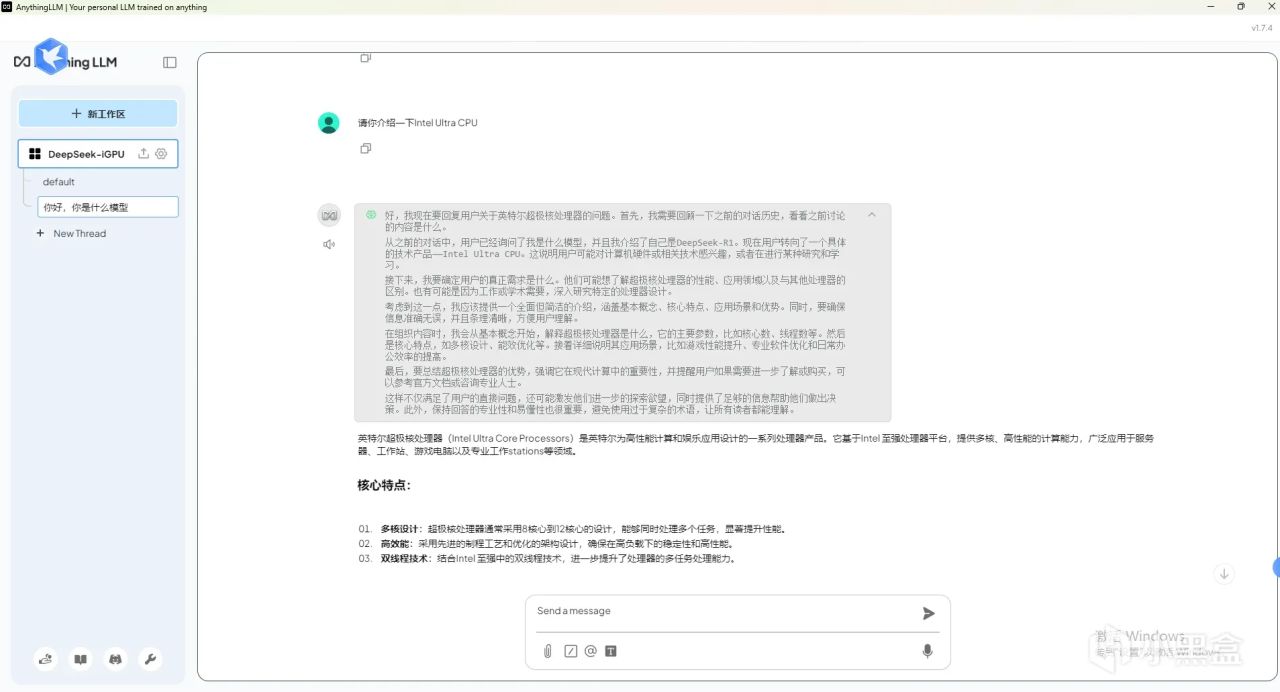Restore the AnythingLLM window size

1241,7
